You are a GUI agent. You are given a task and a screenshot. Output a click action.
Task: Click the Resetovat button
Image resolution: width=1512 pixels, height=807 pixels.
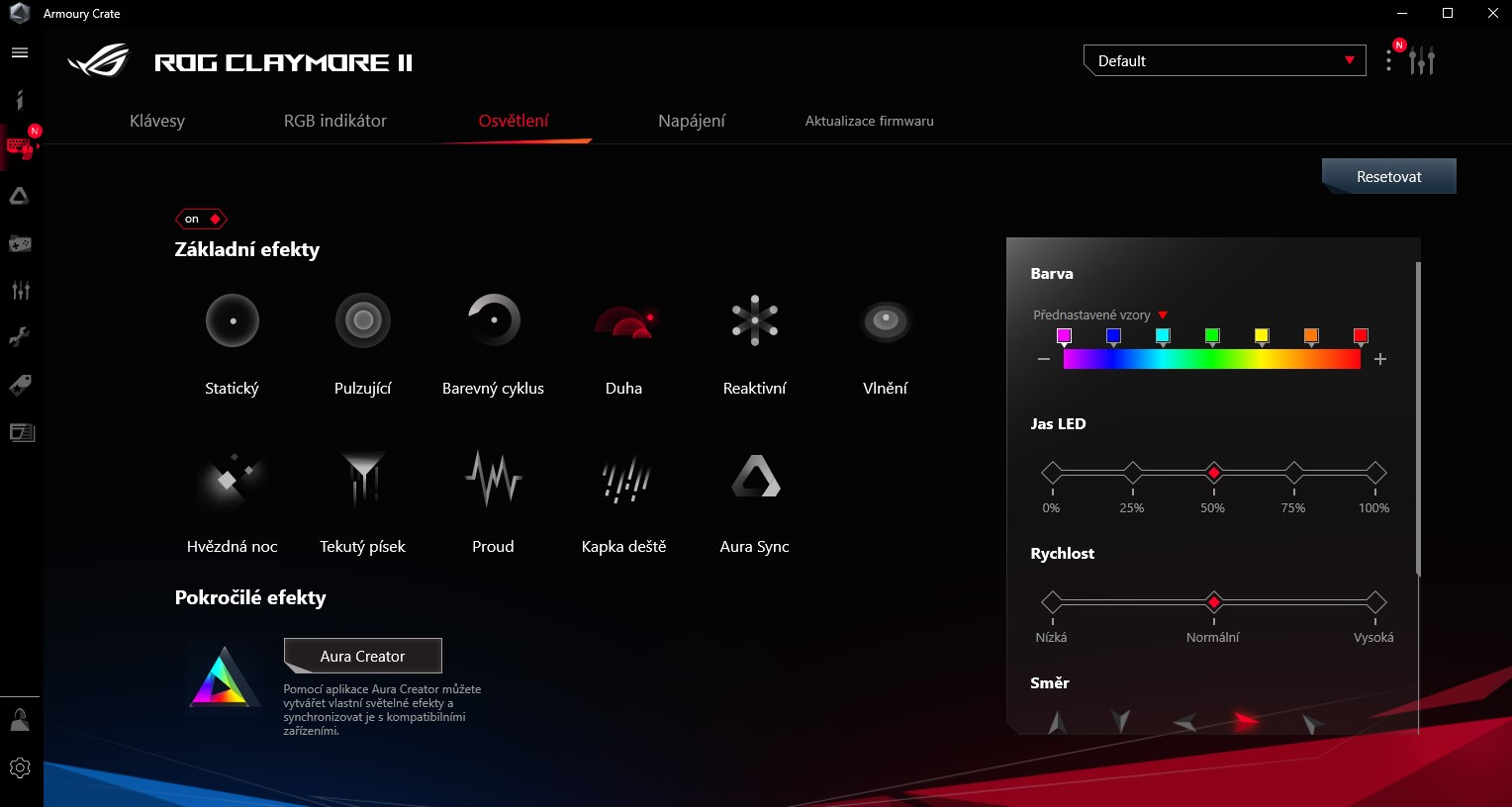click(1389, 176)
